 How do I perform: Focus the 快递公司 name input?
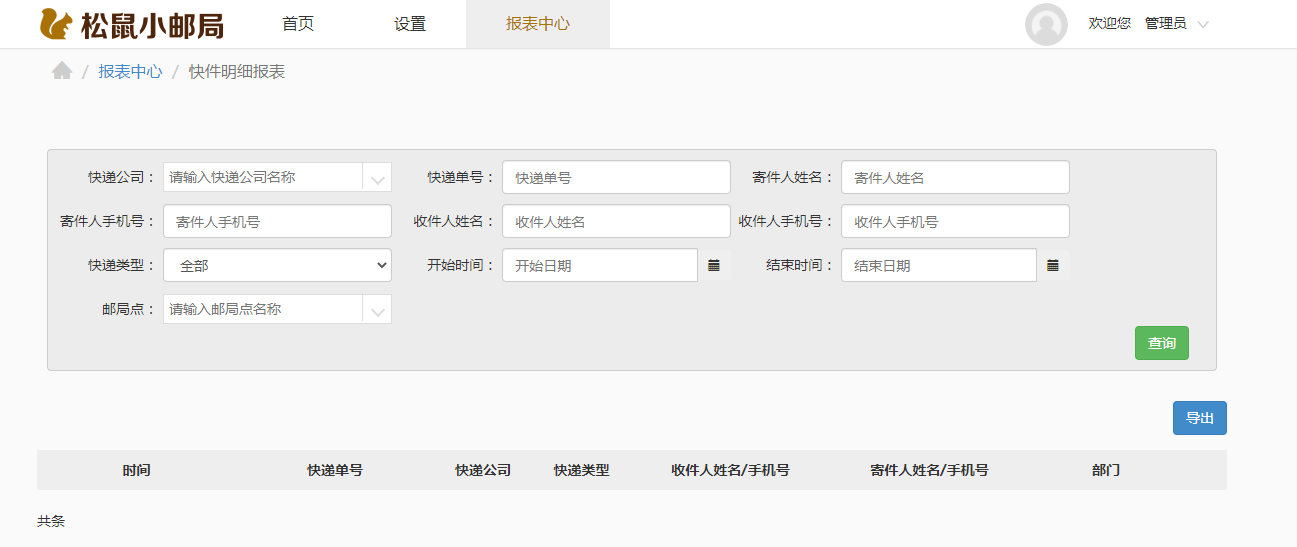tap(263, 178)
